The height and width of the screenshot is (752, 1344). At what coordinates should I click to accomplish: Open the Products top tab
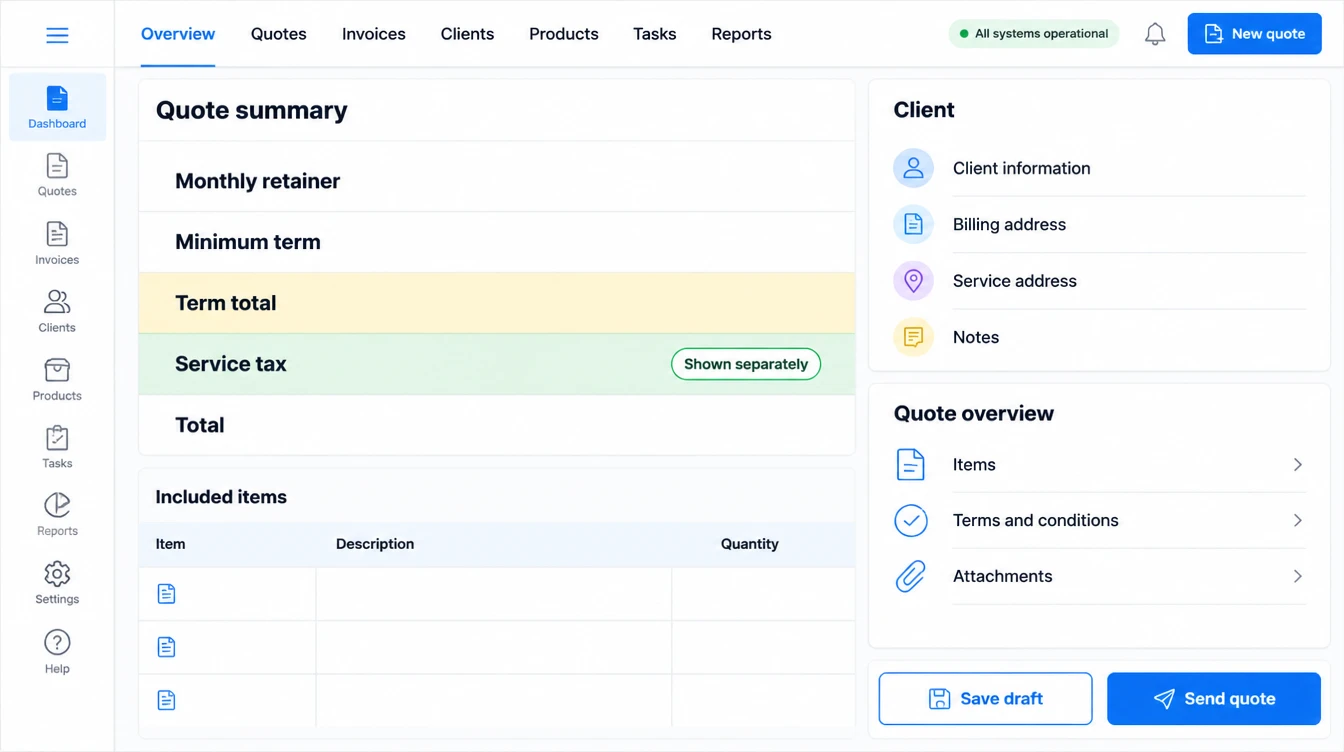click(564, 34)
